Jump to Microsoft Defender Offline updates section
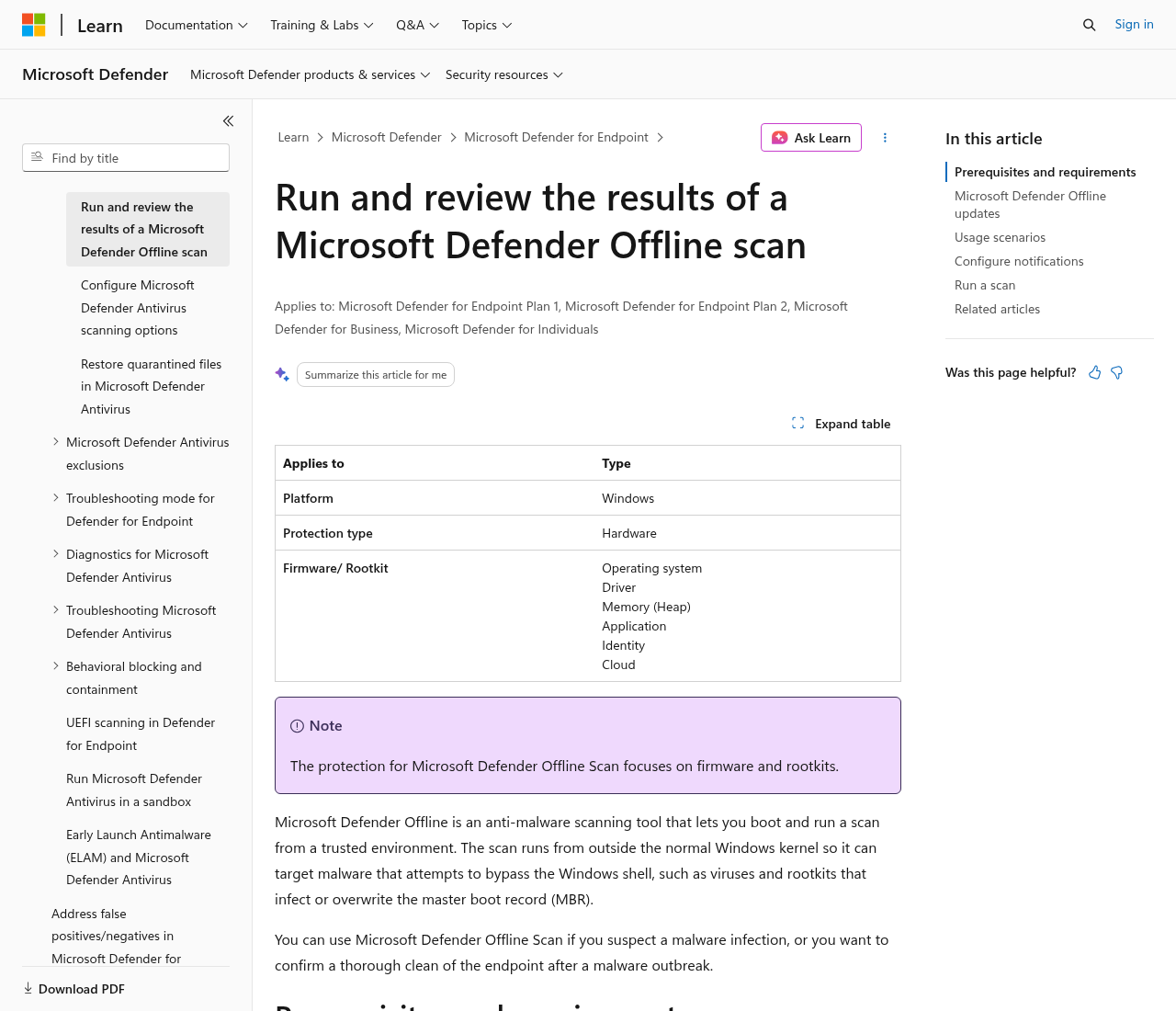Viewport: 1176px width, 1011px height. (x=1030, y=205)
